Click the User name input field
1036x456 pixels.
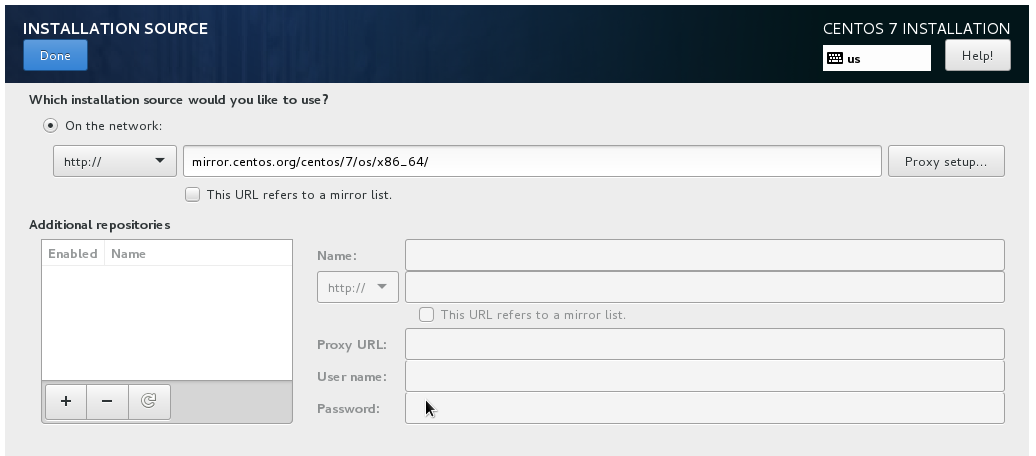pyautogui.click(x=705, y=376)
